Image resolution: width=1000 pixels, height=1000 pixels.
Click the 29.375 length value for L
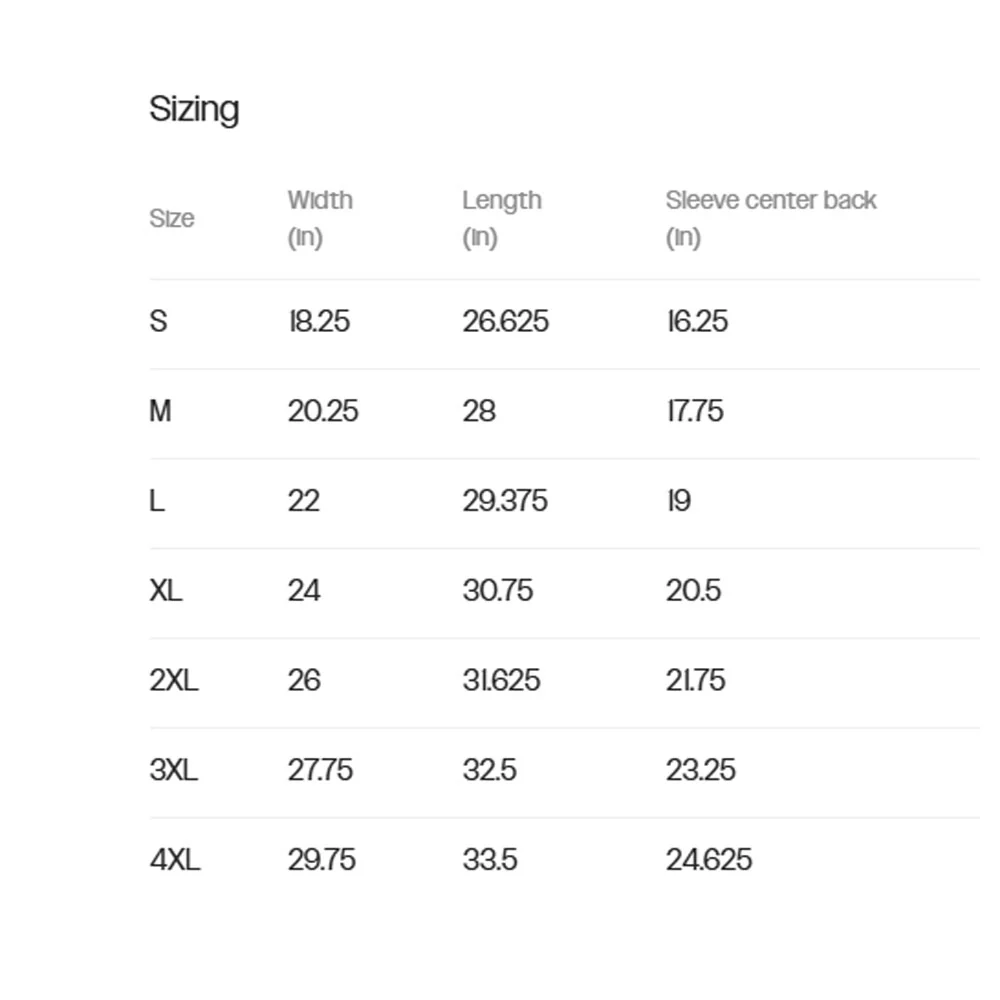pyautogui.click(x=504, y=501)
